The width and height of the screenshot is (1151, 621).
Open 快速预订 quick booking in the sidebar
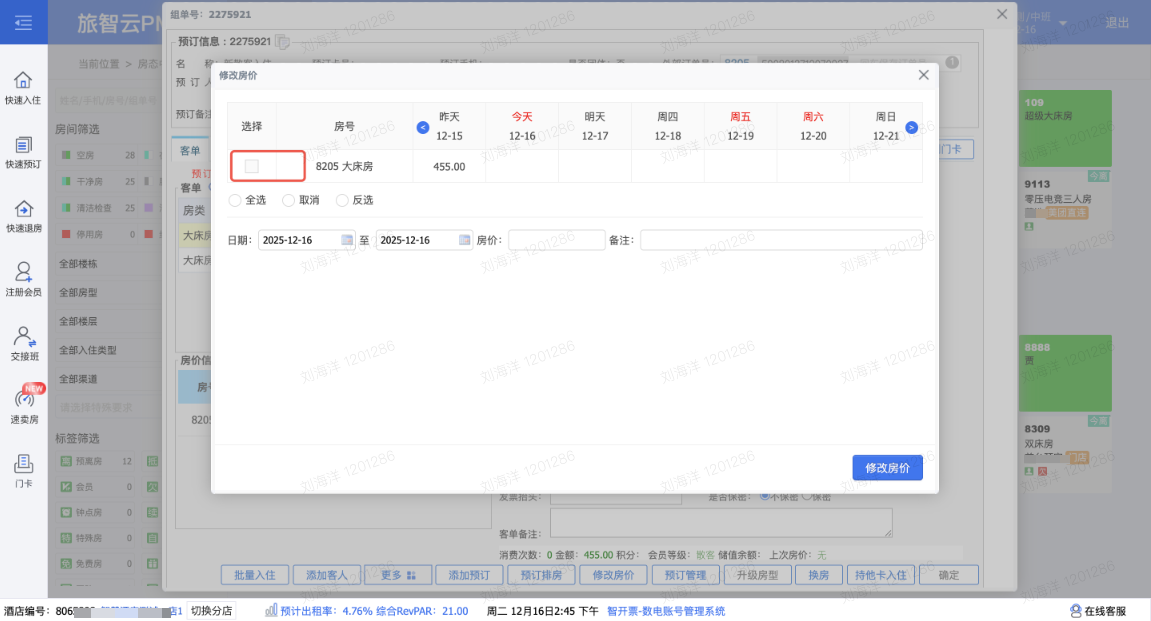(23, 152)
